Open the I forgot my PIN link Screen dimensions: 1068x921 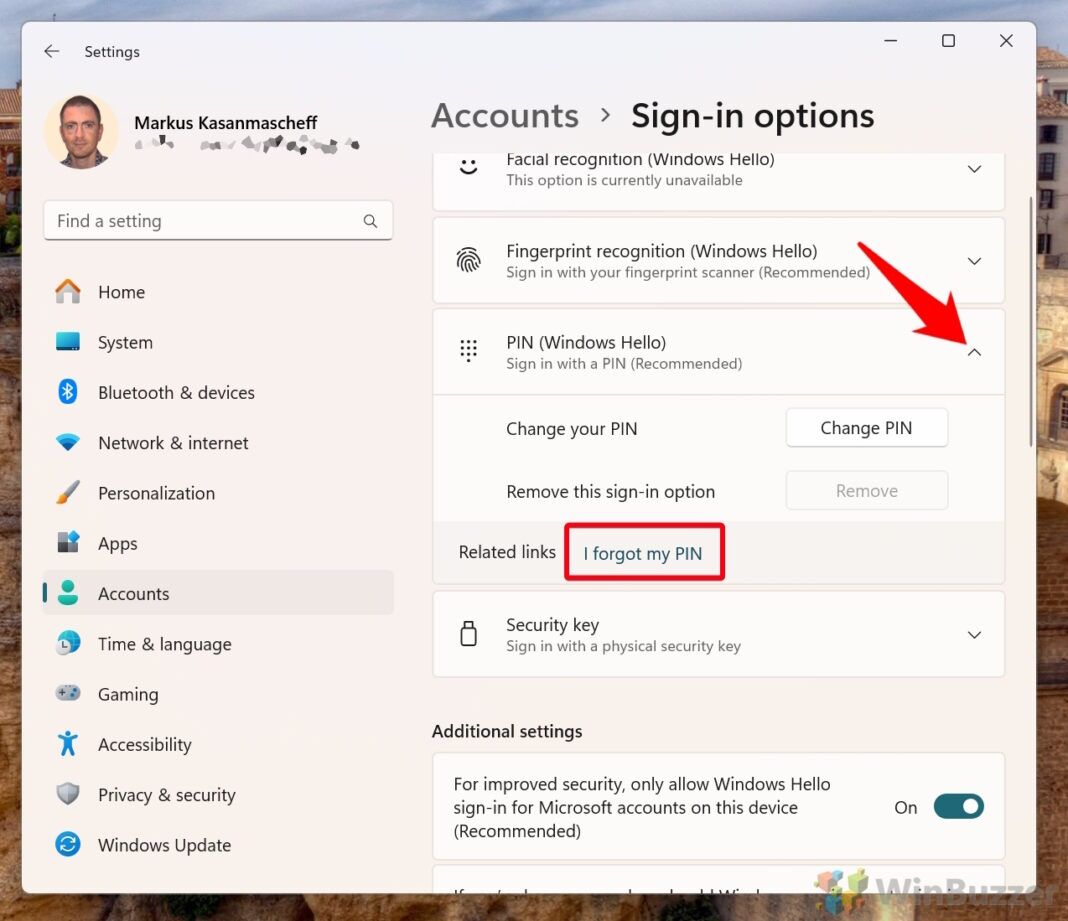point(642,553)
